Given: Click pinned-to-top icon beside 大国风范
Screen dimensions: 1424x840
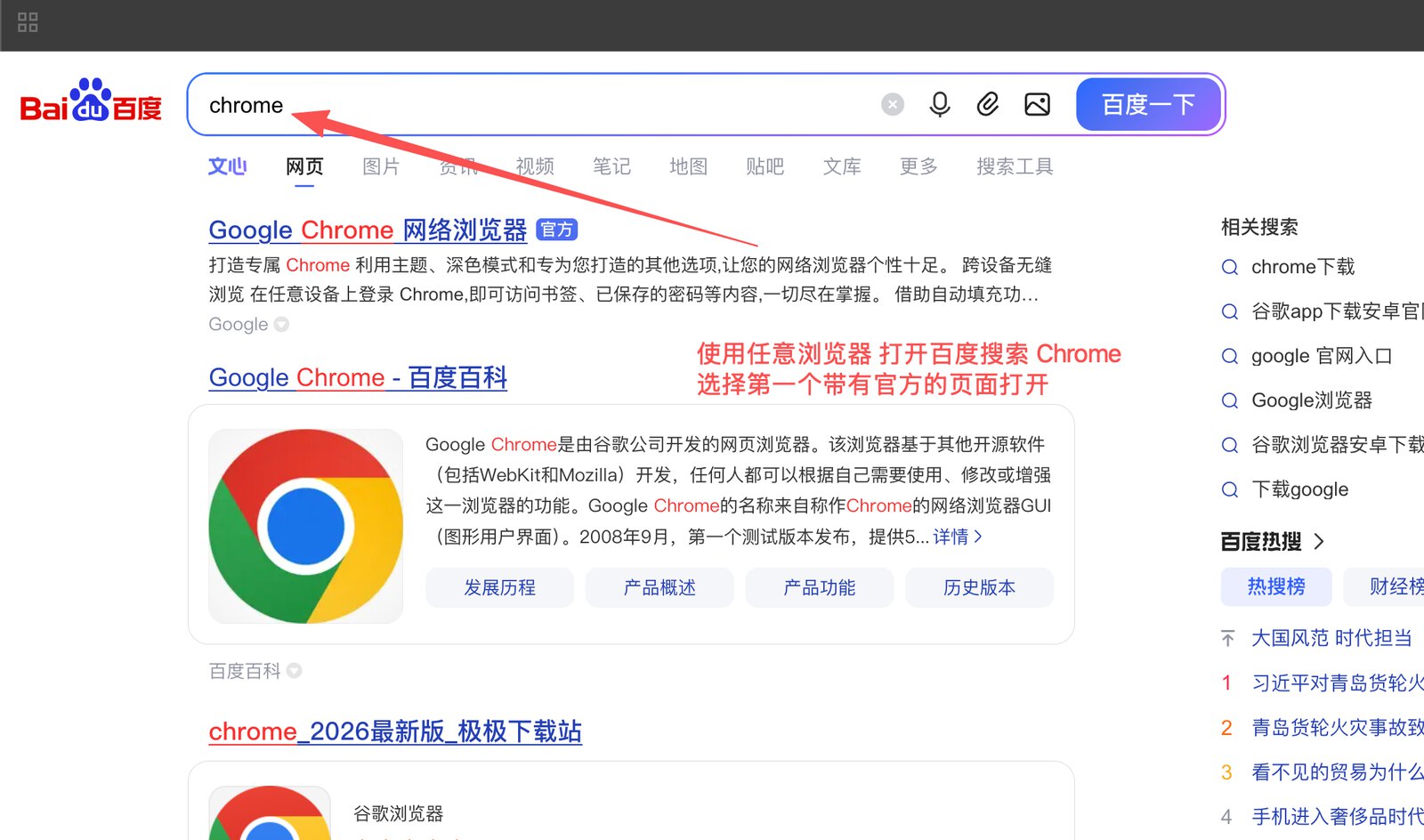Looking at the screenshot, I should (x=1228, y=638).
